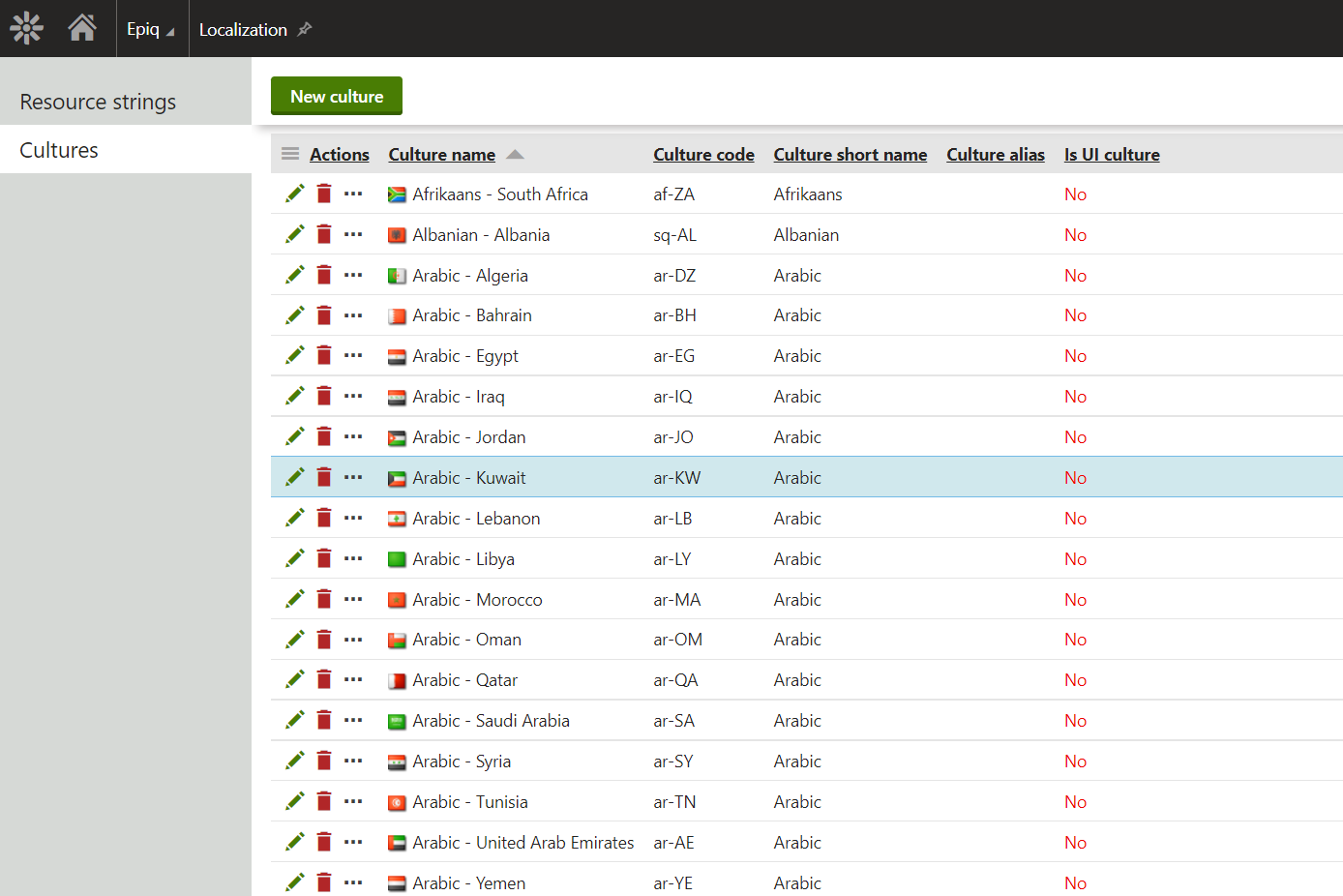Screen dimensions: 1343x896
Task: Show more actions for Arabic - Lebanon
Action: (x=353, y=519)
